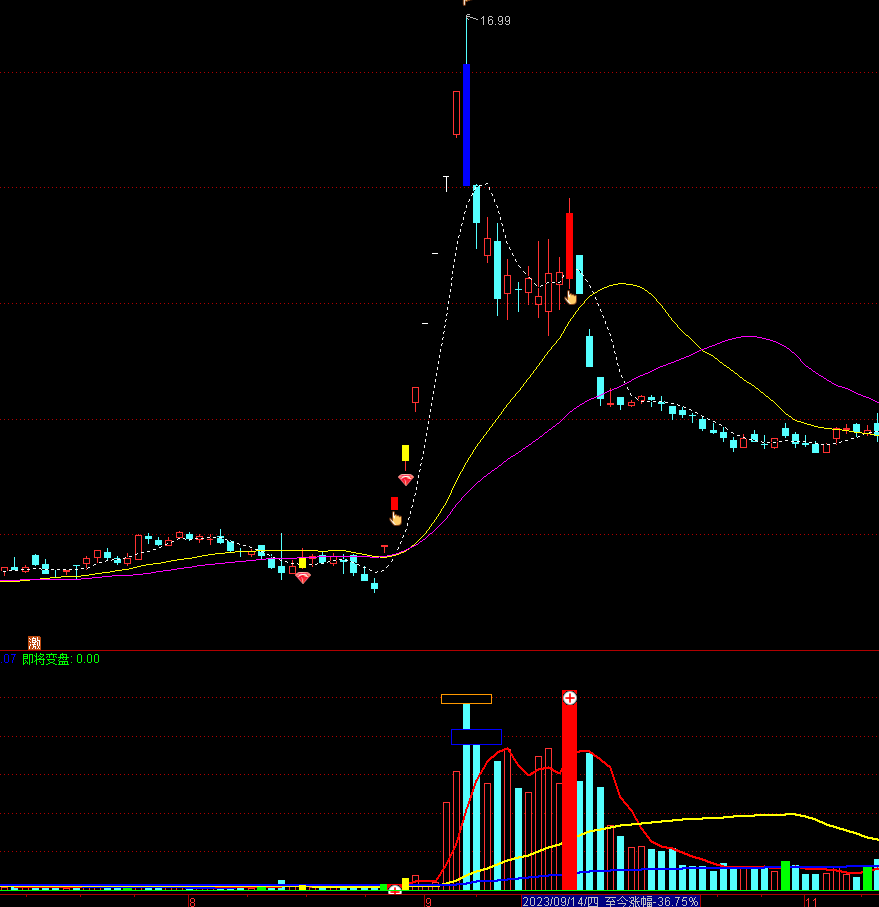879x907 pixels.
Task: Click the orange flag at the chart top
Action: click(x=466, y=3)
